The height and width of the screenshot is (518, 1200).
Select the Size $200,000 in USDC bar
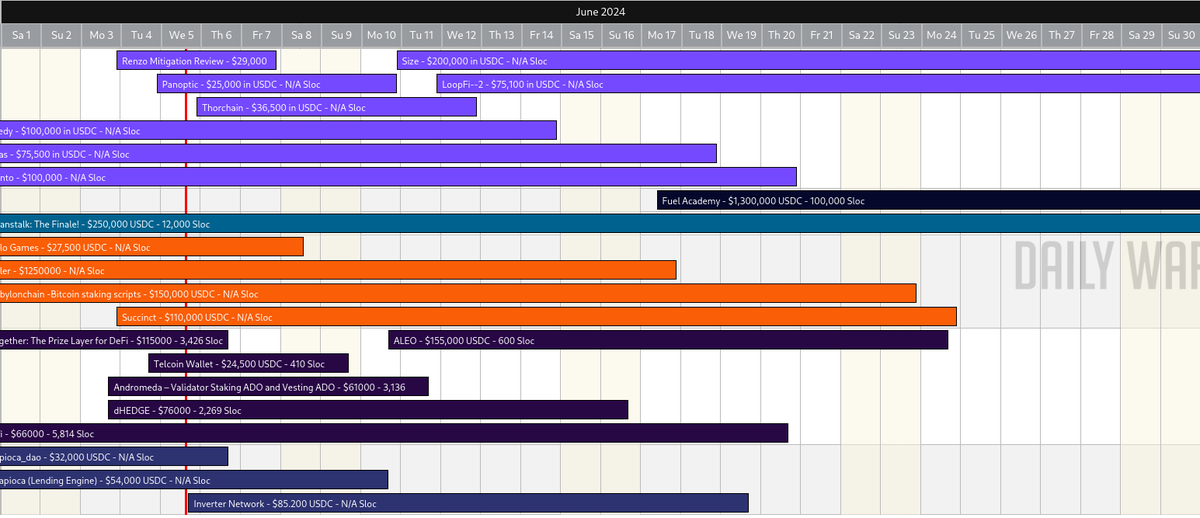point(798,61)
